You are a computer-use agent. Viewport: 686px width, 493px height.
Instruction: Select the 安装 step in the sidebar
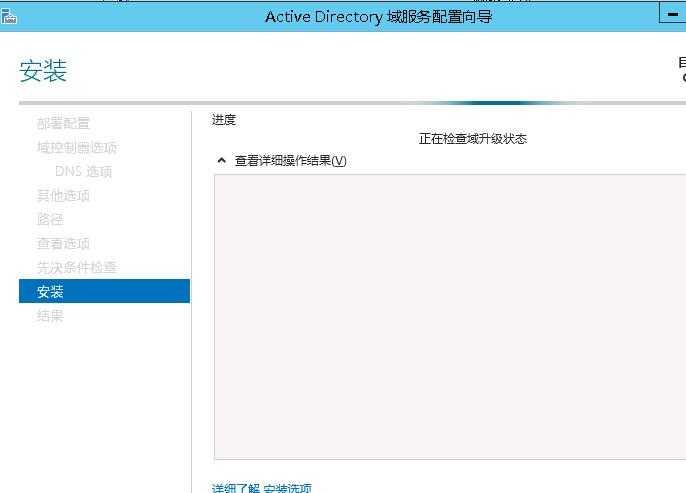(x=104, y=291)
